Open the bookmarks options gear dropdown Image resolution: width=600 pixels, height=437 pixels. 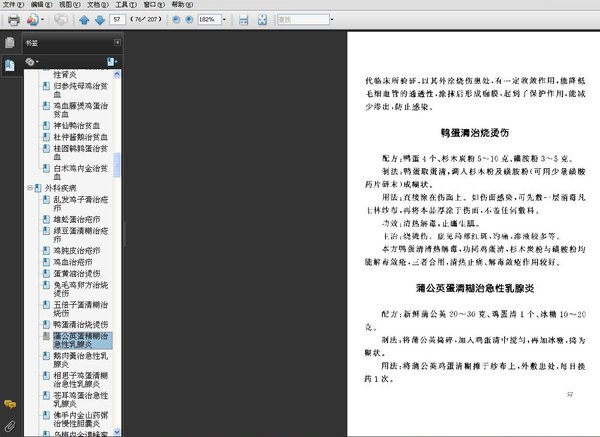tap(34, 62)
